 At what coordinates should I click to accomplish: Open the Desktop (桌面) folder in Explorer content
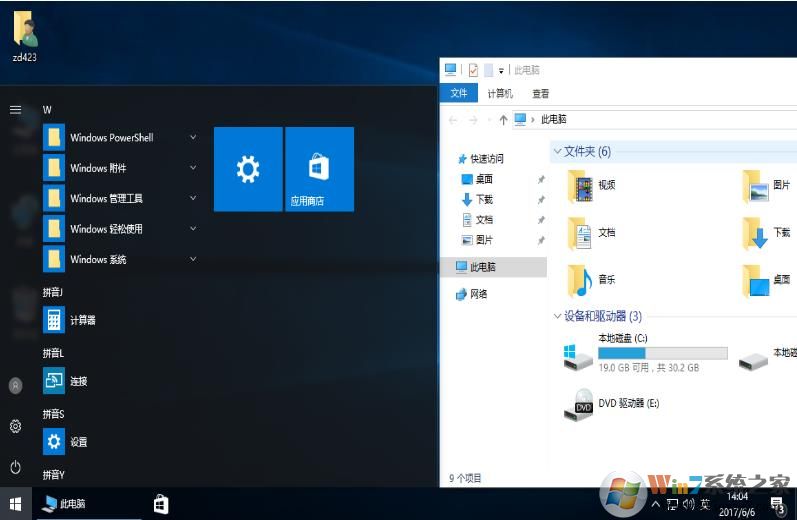pyautogui.click(x=767, y=280)
